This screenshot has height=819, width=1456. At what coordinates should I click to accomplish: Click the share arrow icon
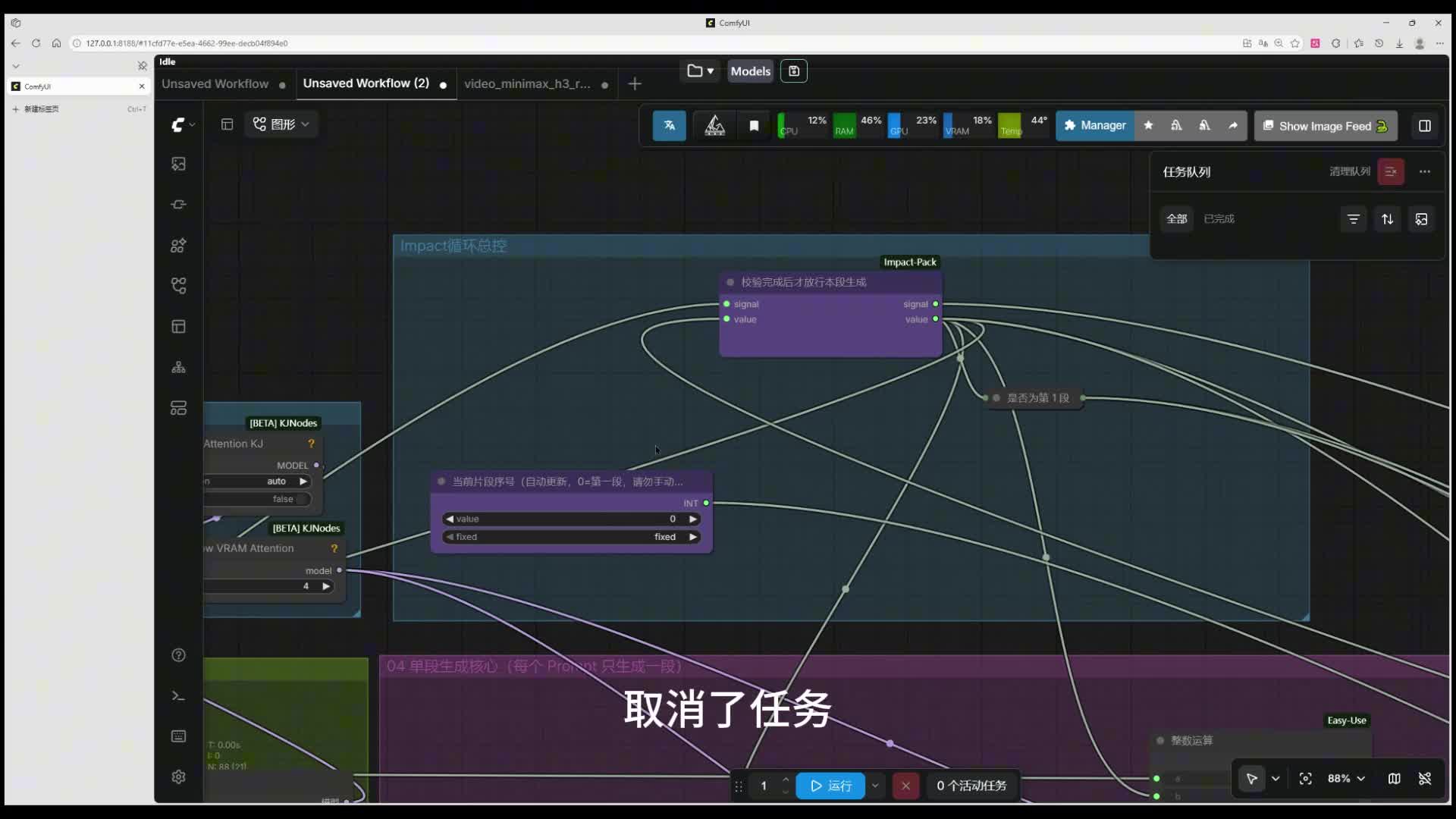pyautogui.click(x=1233, y=126)
